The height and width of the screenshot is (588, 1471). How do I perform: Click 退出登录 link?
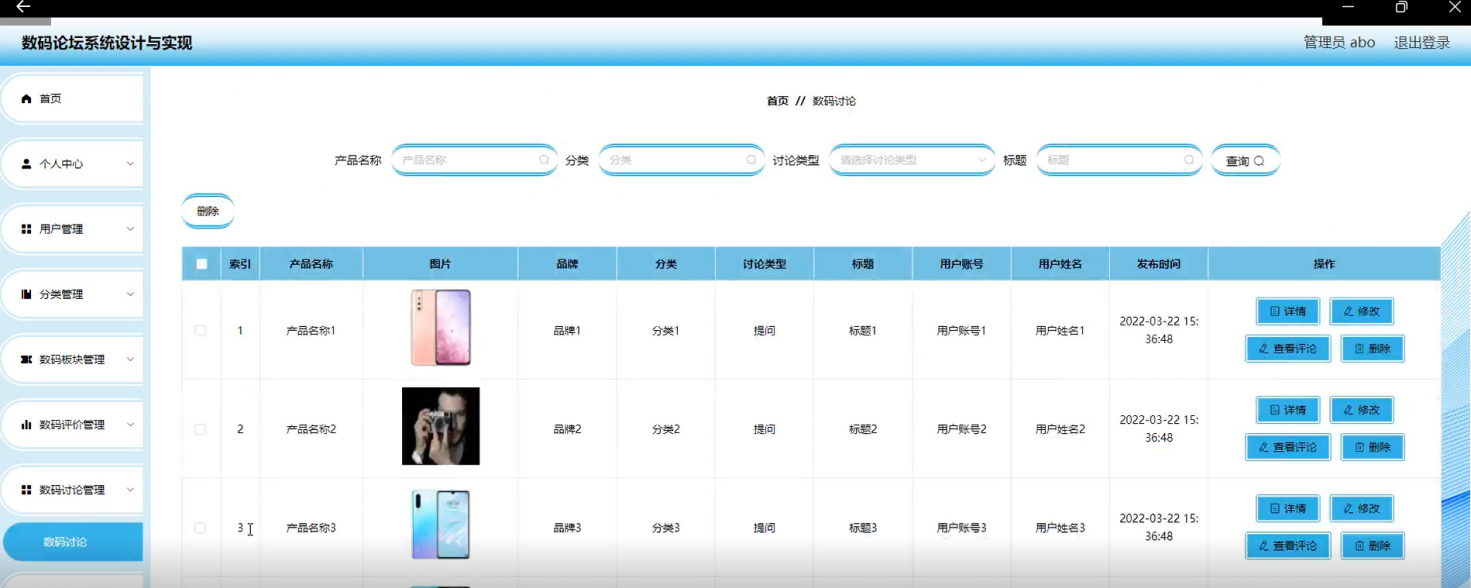coord(1422,43)
